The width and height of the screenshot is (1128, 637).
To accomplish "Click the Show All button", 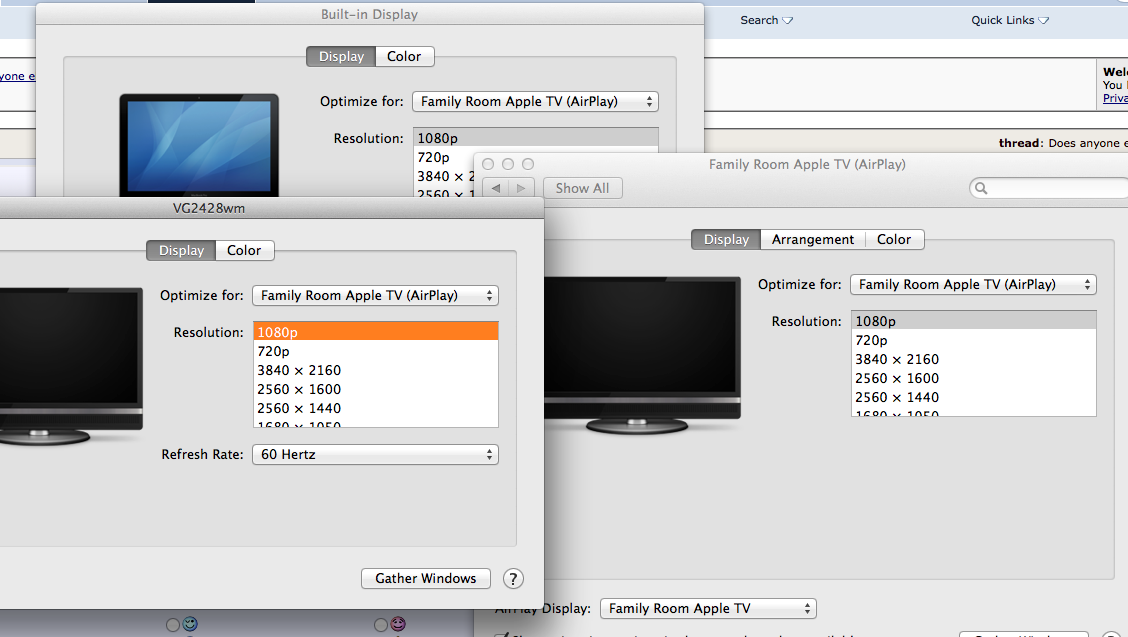I will point(583,189).
